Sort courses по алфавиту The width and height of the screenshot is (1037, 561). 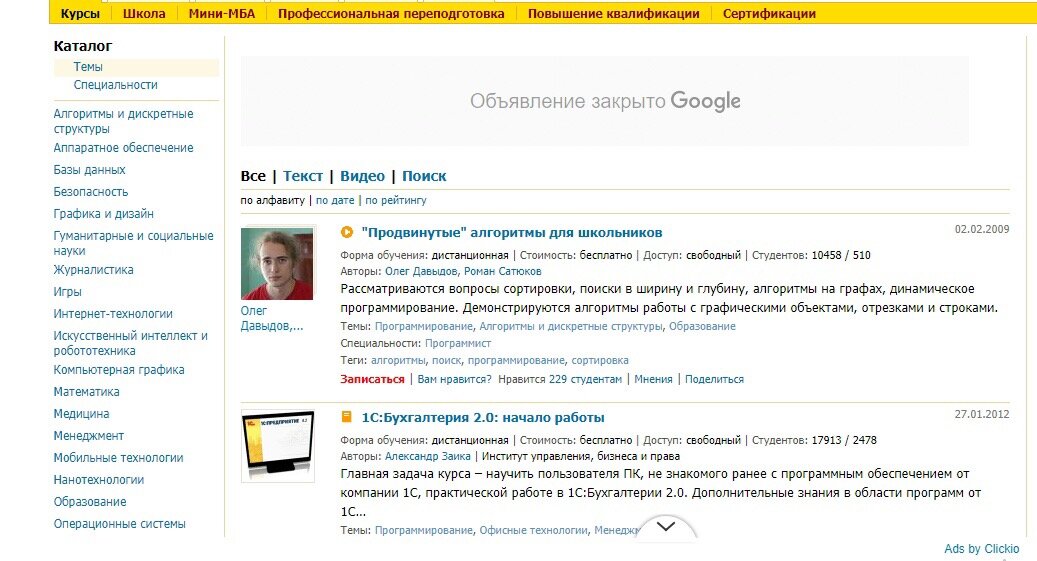(272, 200)
